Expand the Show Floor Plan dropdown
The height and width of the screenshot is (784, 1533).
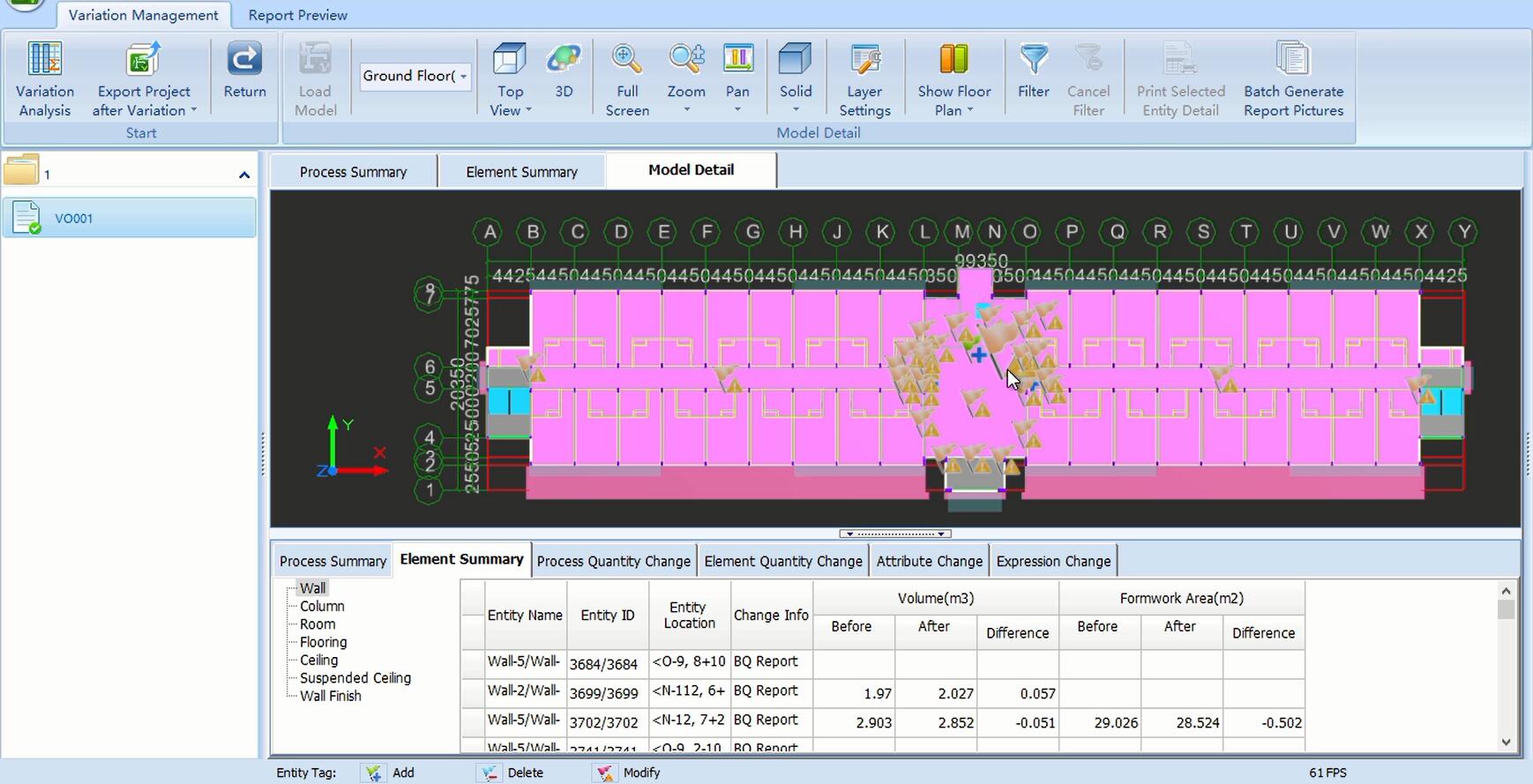pyautogui.click(x=970, y=111)
